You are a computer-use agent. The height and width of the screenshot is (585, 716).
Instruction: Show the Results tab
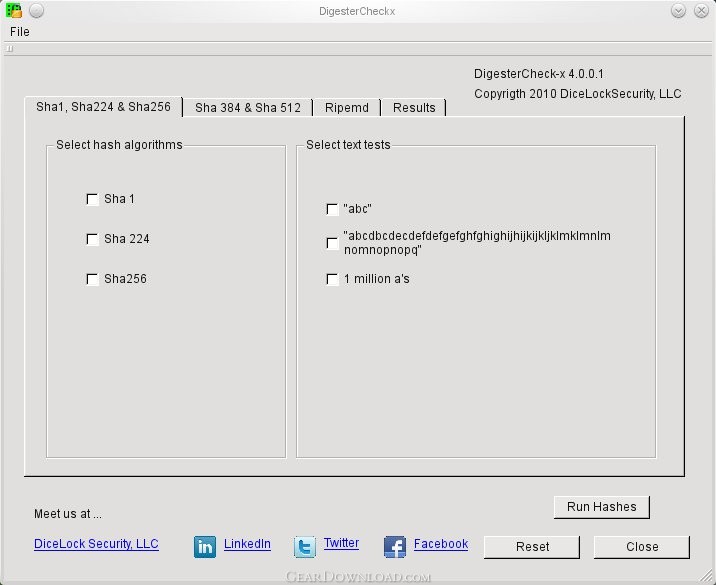pos(414,107)
